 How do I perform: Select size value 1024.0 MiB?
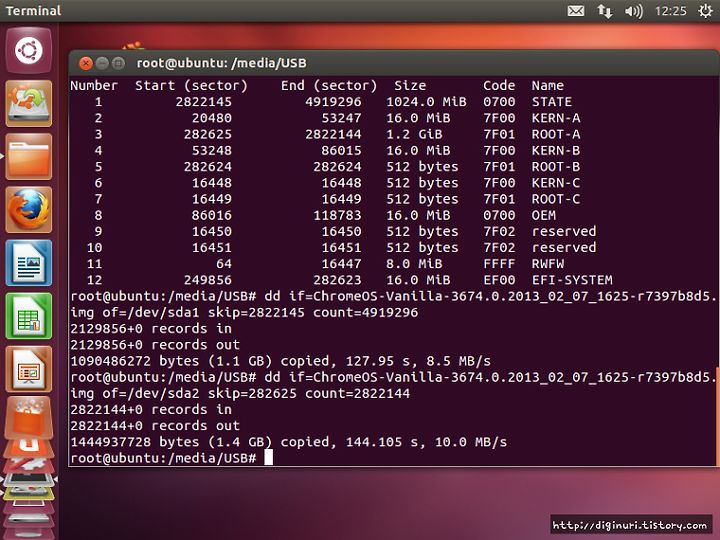tap(426, 102)
